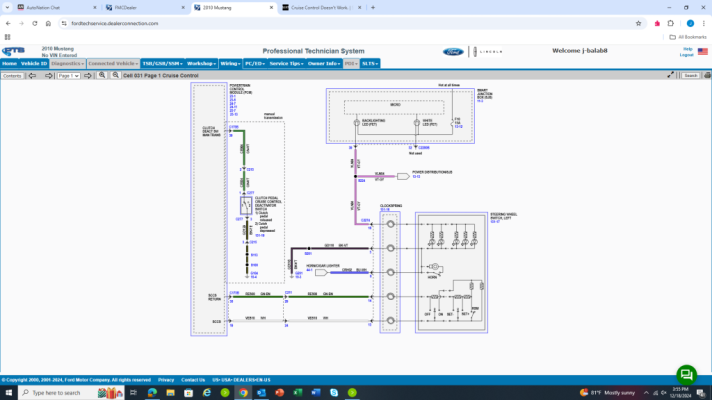Viewport: 712px width, 400px height.
Task: Zoom in on the wiring diagram
Action: (x=102, y=75)
